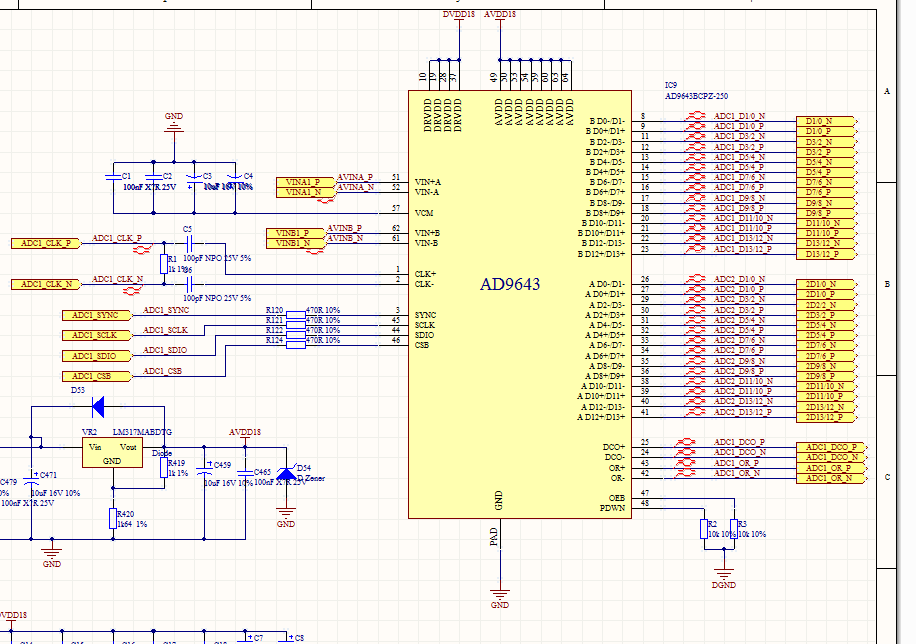
Task: Select capacitor C1 symbol
Action: [x=113, y=176]
